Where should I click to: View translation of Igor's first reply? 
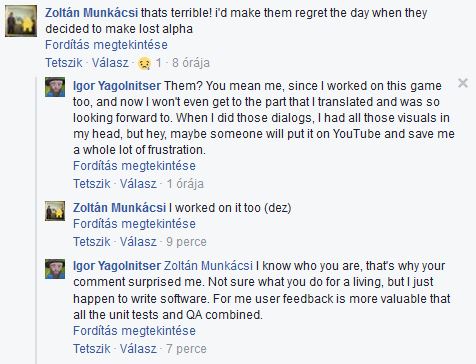pos(134,166)
